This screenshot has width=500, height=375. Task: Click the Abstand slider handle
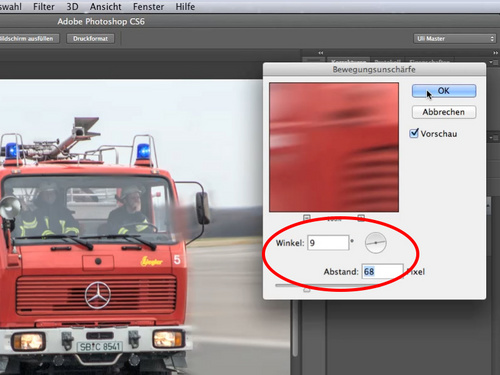[x=307, y=289]
